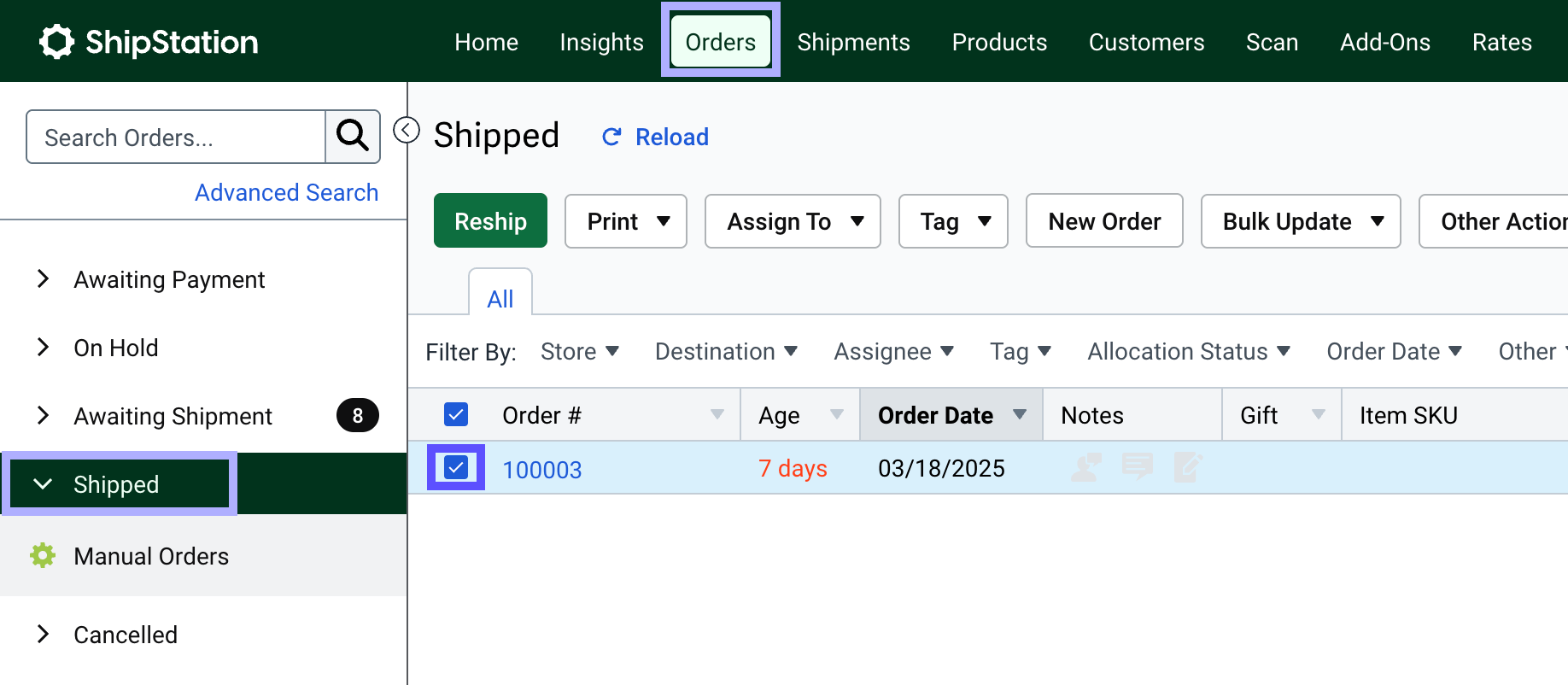The height and width of the screenshot is (685, 1568).
Task: Open the Products menu
Action: [999, 42]
